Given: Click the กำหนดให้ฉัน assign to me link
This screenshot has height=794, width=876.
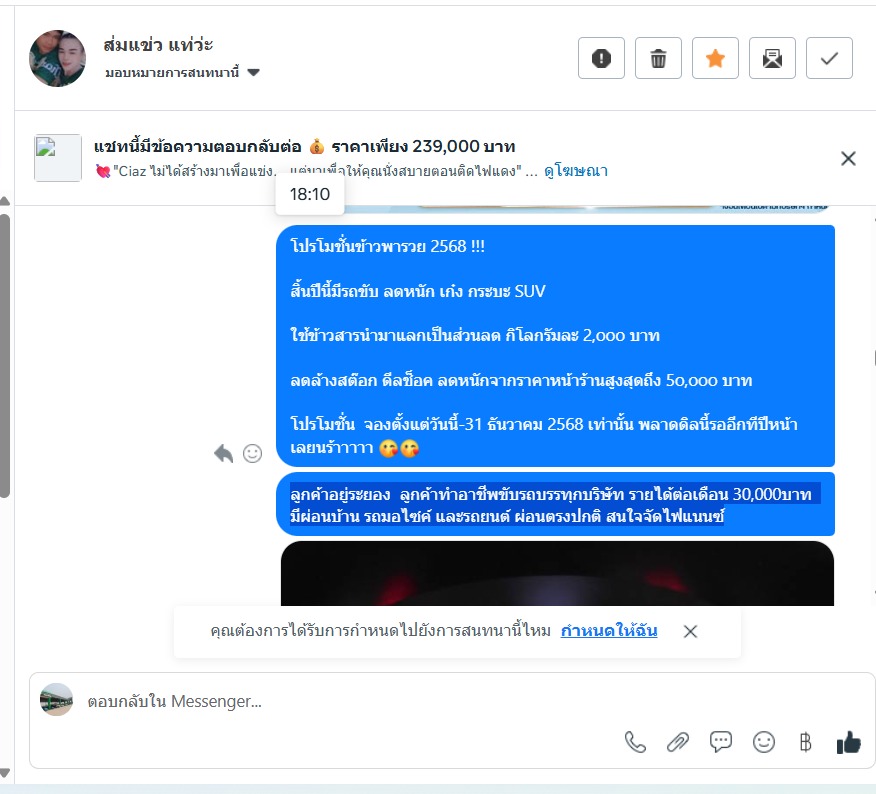Looking at the screenshot, I should coord(609,631).
